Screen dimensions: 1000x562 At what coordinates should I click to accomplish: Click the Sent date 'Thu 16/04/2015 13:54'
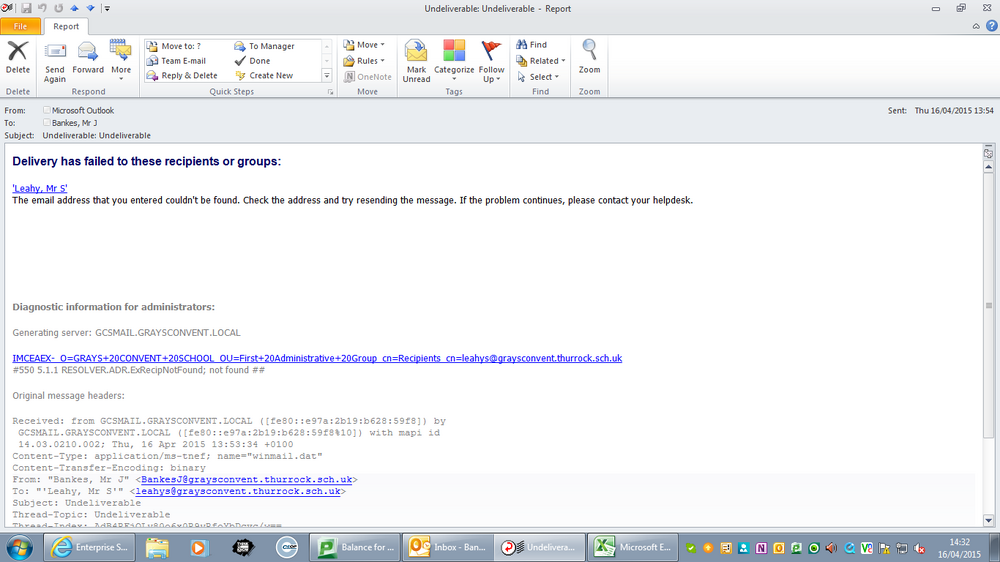[x=954, y=110]
